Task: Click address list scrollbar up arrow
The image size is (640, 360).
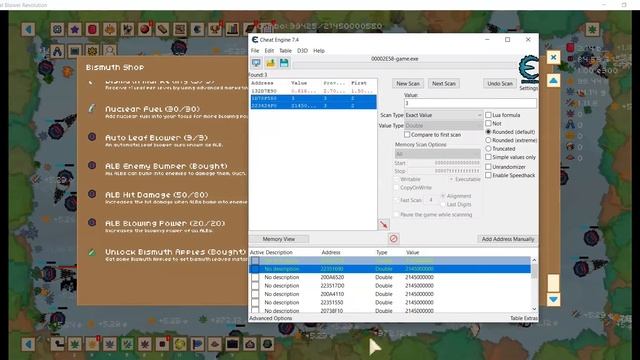Action: pyautogui.click(x=534, y=260)
